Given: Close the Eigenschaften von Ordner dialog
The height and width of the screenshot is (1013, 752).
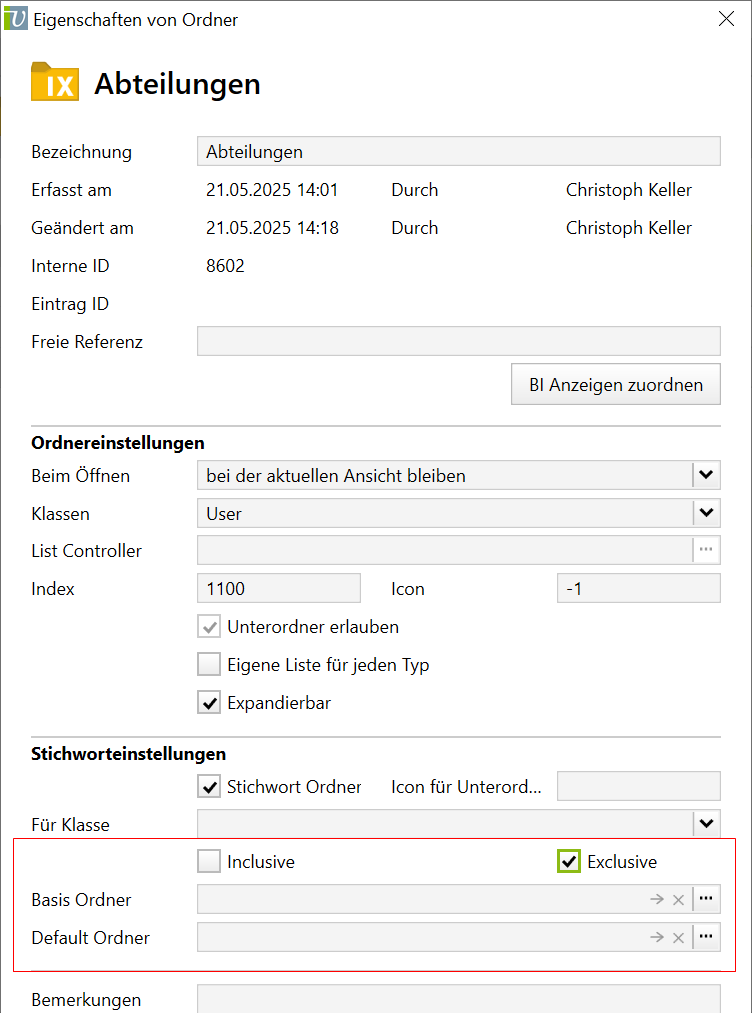Looking at the screenshot, I should (x=726, y=19).
